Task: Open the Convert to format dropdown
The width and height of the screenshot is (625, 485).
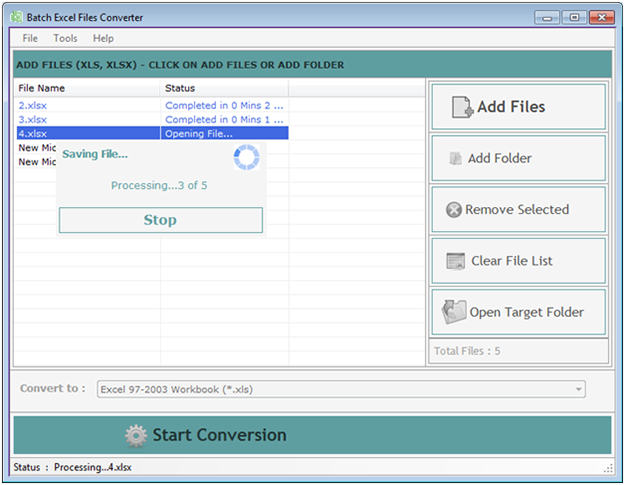Action: pos(341,389)
